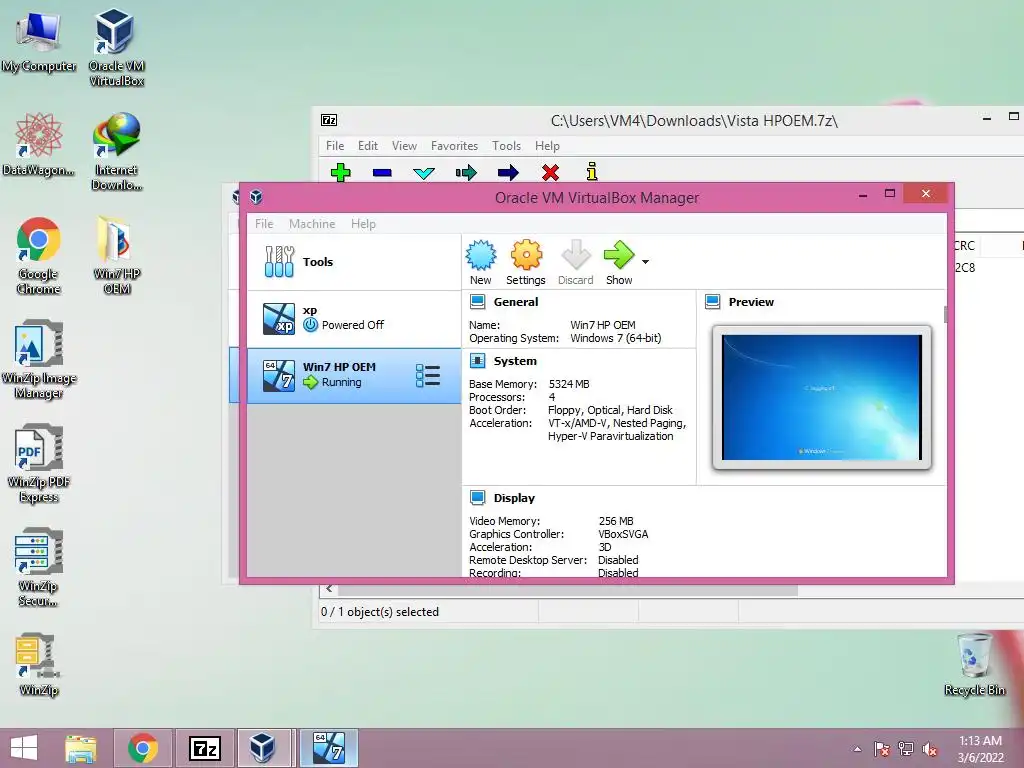Click the muted volume tray icon

point(930,750)
